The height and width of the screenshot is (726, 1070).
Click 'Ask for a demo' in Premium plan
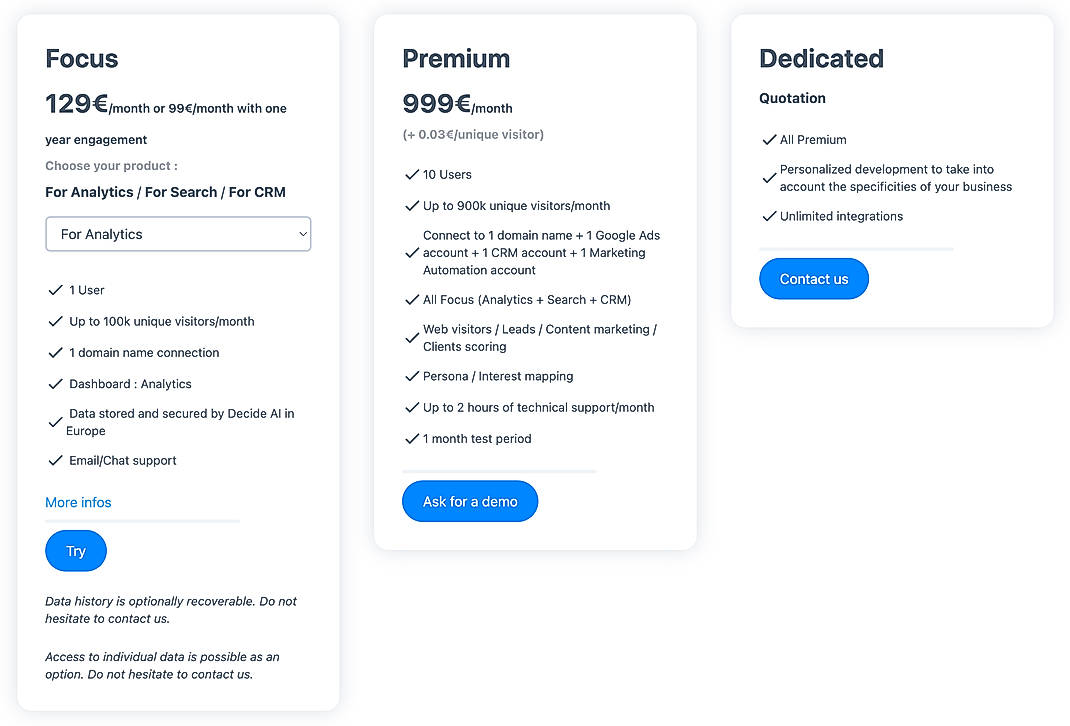pyautogui.click(x=470, y=501)
